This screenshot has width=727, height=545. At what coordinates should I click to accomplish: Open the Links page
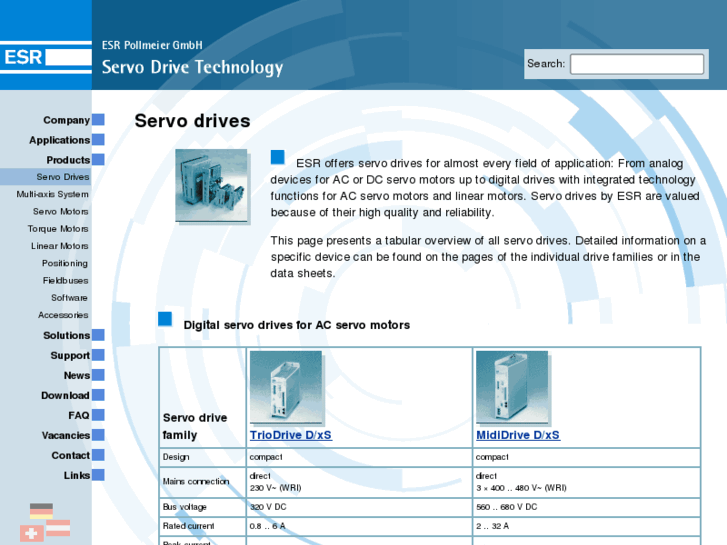pos(77,475)
